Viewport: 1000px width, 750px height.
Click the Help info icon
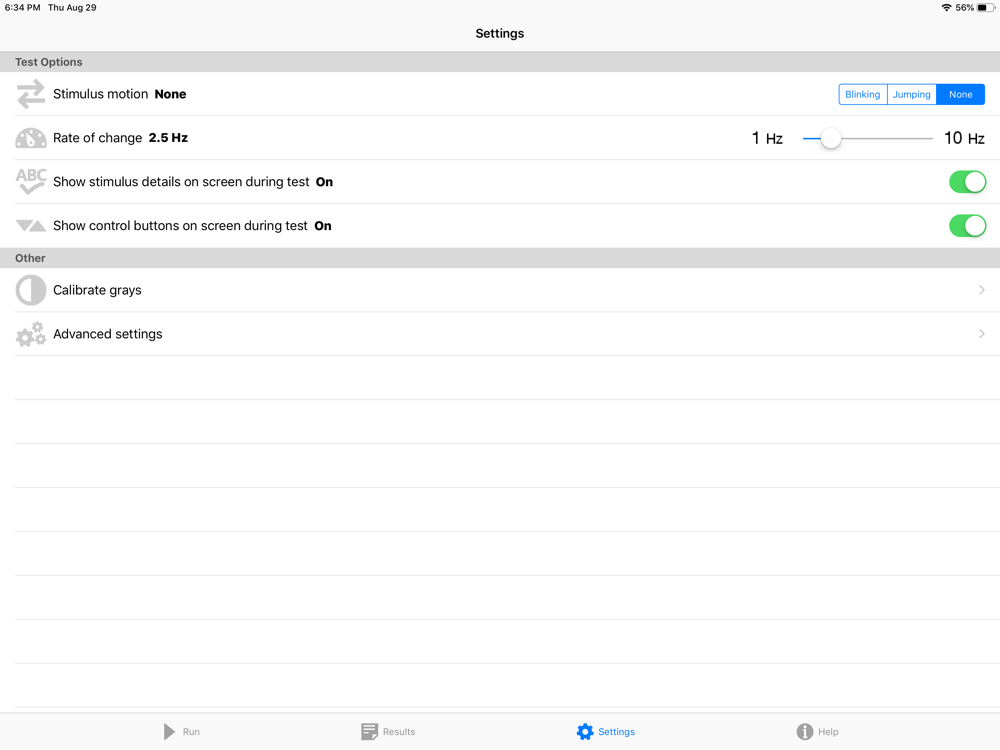coord(805,732)
